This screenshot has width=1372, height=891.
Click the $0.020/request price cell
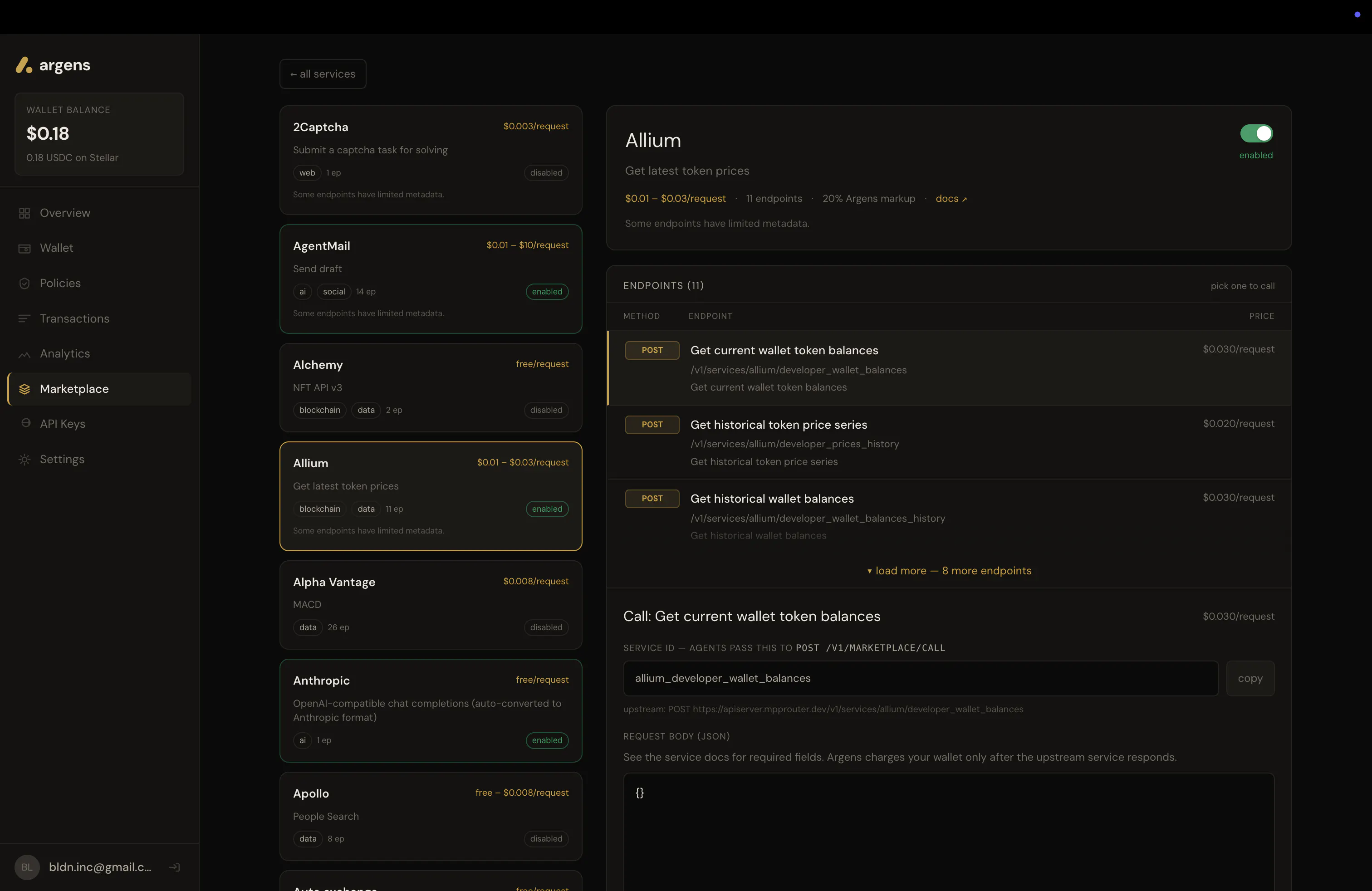coord(1239,424)
